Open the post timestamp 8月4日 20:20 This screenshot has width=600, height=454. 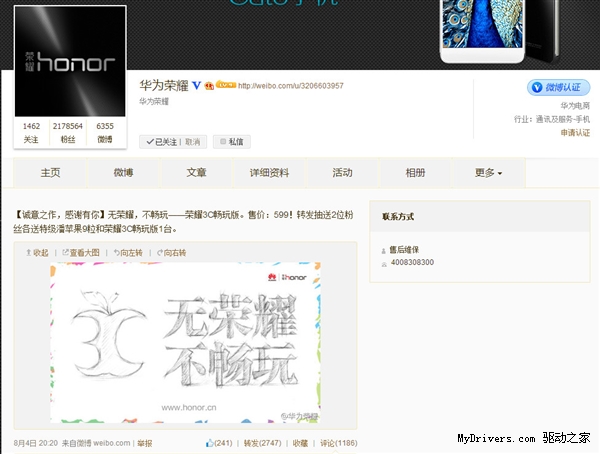[36, 443]
